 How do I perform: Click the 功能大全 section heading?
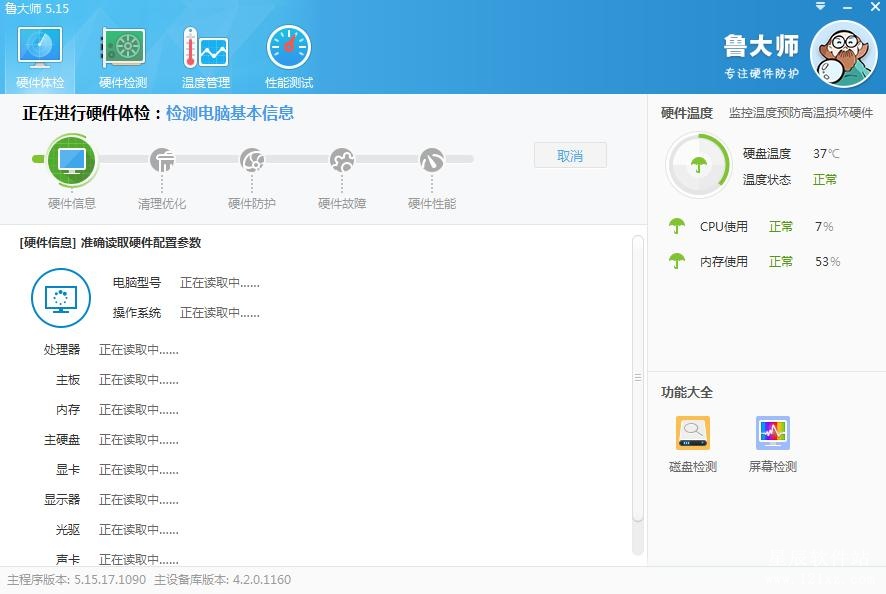[x=687, y=392]
